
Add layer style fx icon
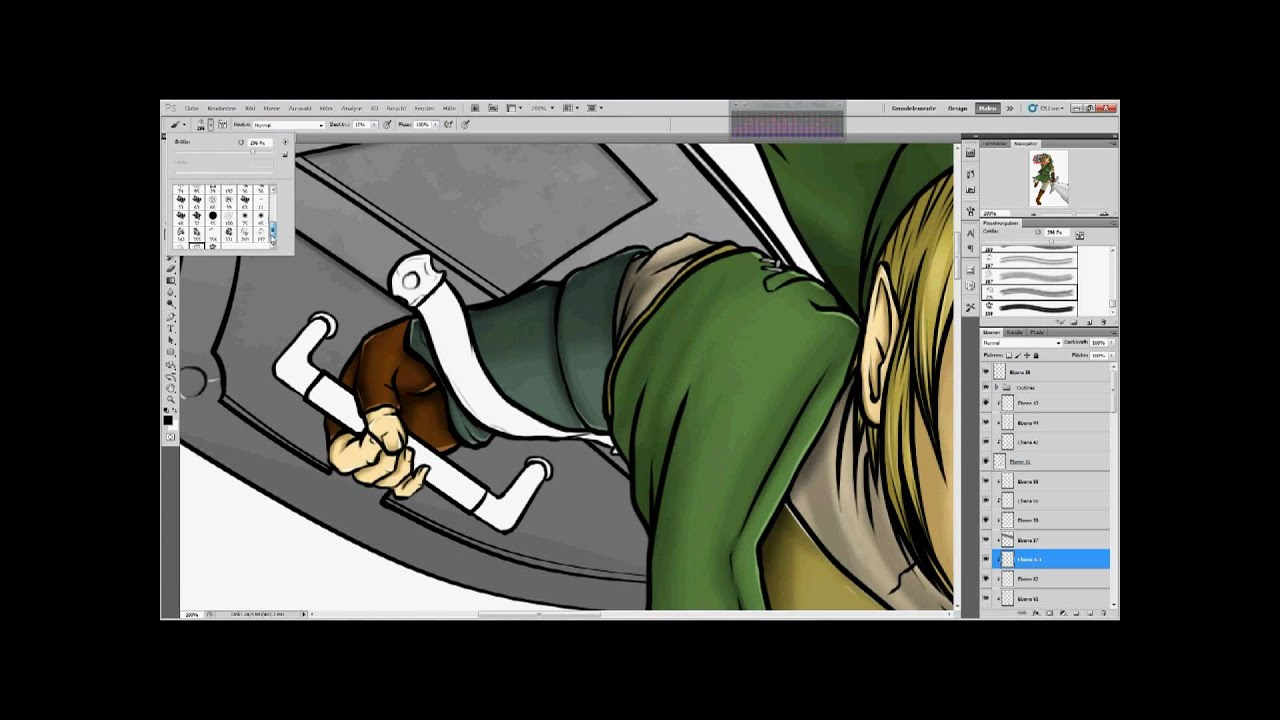tap(1037, 612)
